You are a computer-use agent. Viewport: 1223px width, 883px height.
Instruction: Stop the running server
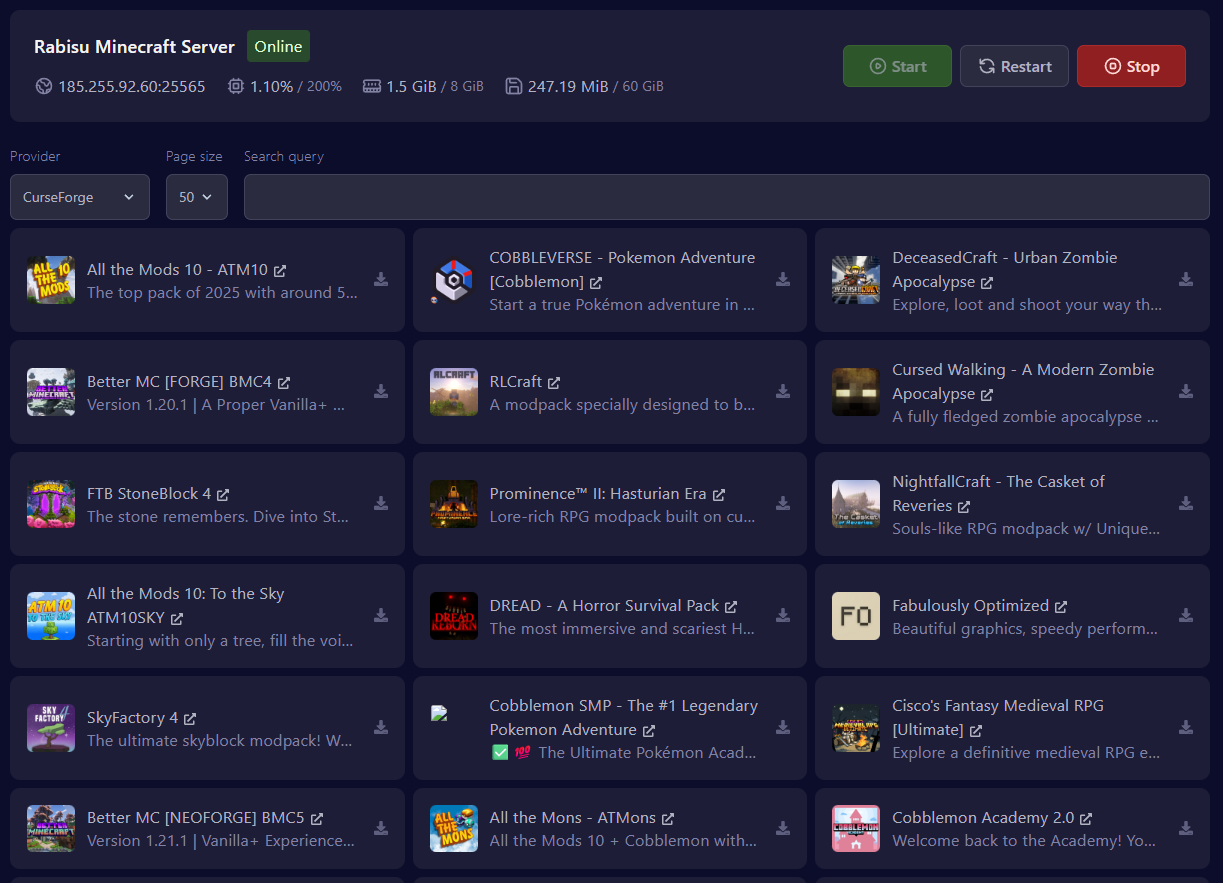[1131, 66]
